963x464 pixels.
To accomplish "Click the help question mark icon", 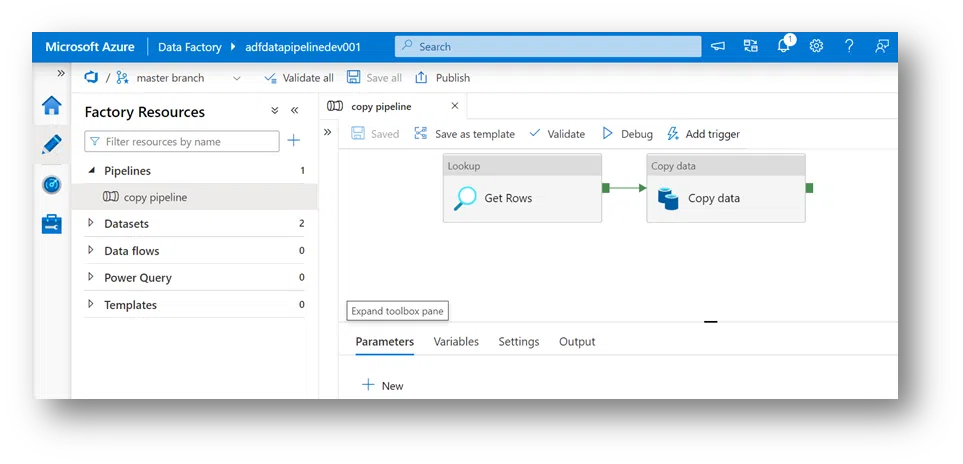I will point(849,46).
